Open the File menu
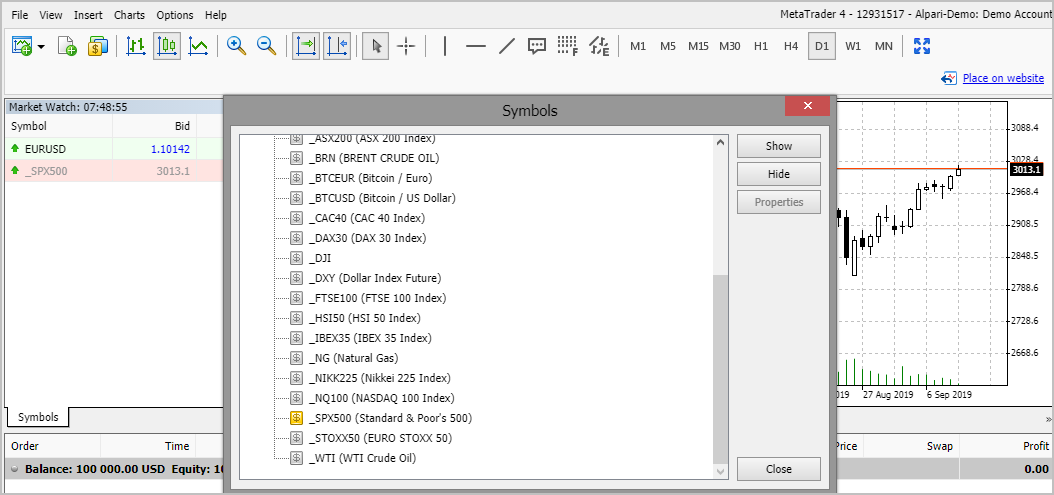The image size is (1054, 495). coord(20,15)
